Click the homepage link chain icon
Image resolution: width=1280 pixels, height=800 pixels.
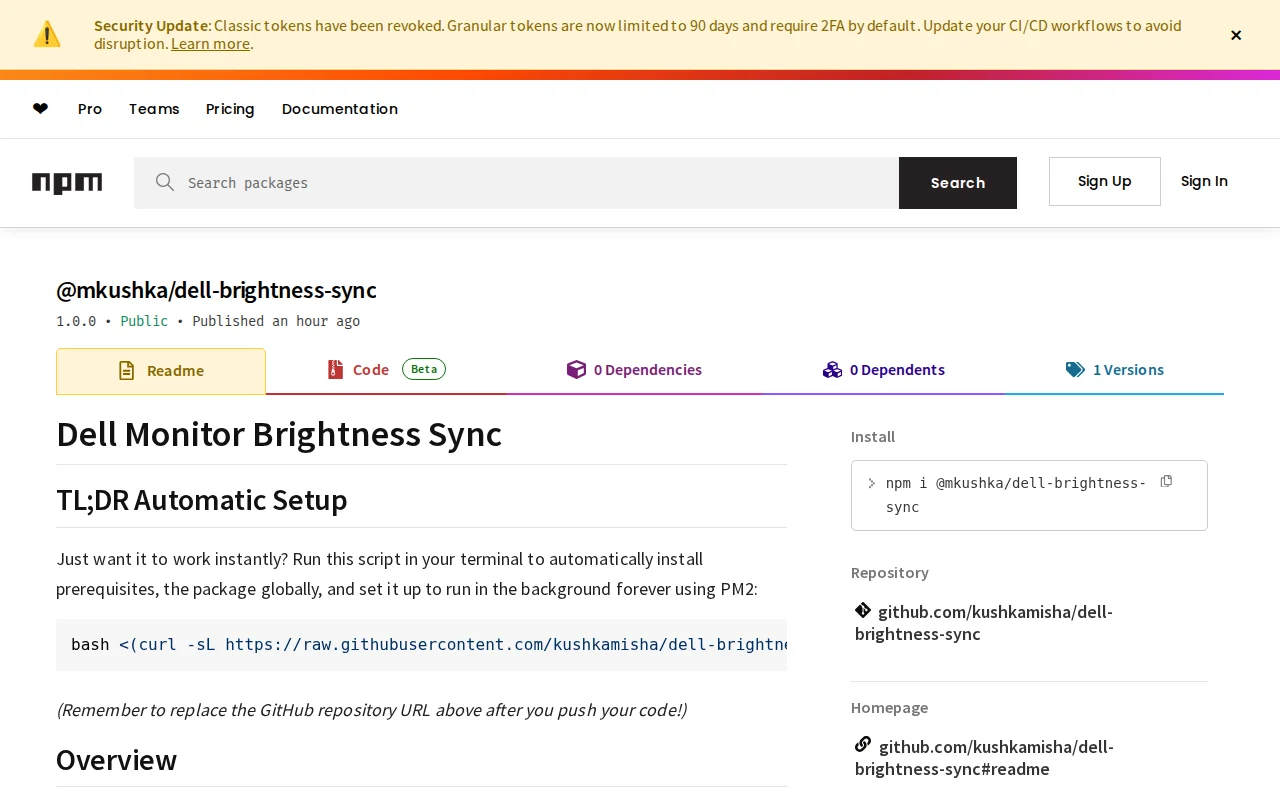(x=863, y=744)
